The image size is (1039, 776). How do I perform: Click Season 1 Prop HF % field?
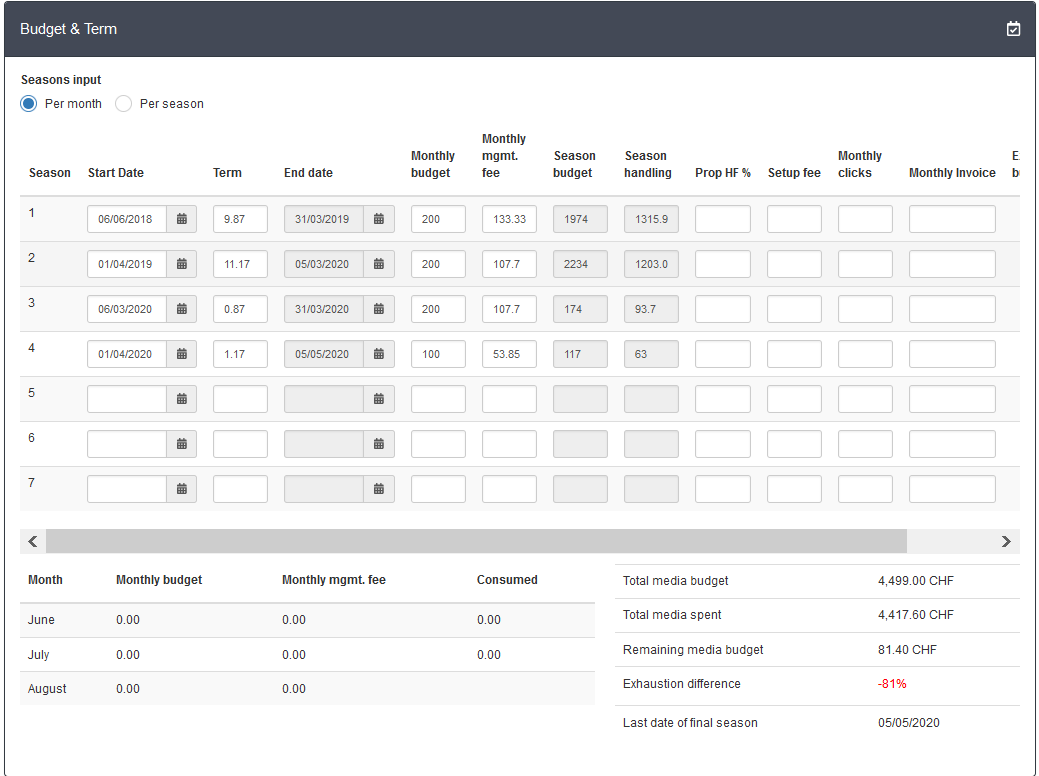[722, 219]
